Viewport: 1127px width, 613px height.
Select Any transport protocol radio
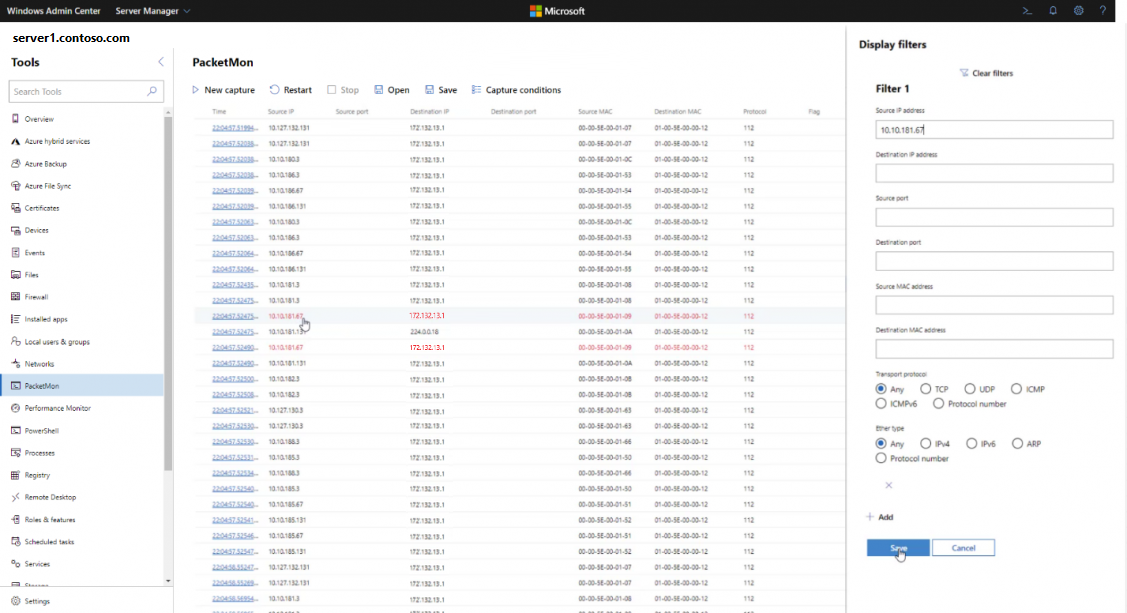[x=881, y=389]
